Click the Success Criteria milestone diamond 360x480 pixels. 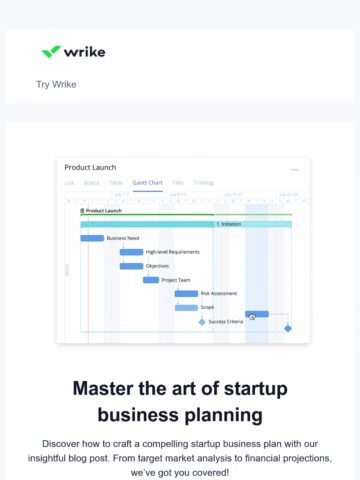point(202,322)
